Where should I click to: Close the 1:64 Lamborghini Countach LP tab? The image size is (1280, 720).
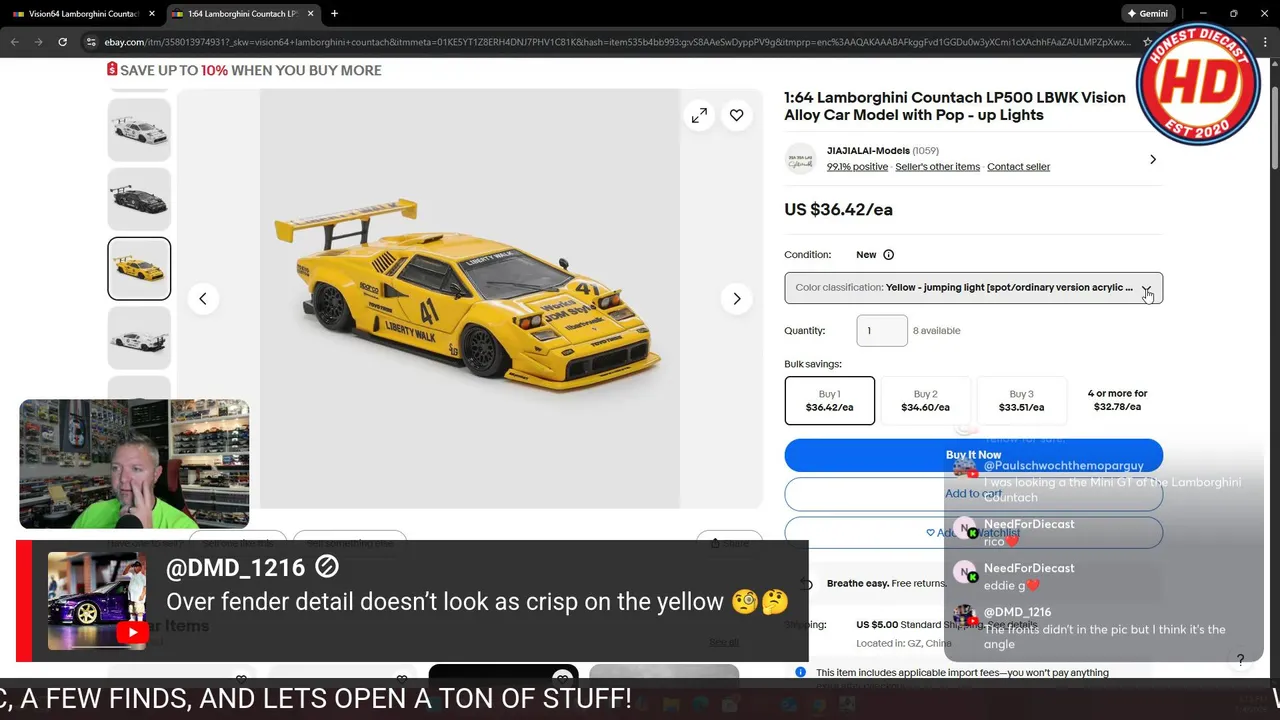point(311,14)
